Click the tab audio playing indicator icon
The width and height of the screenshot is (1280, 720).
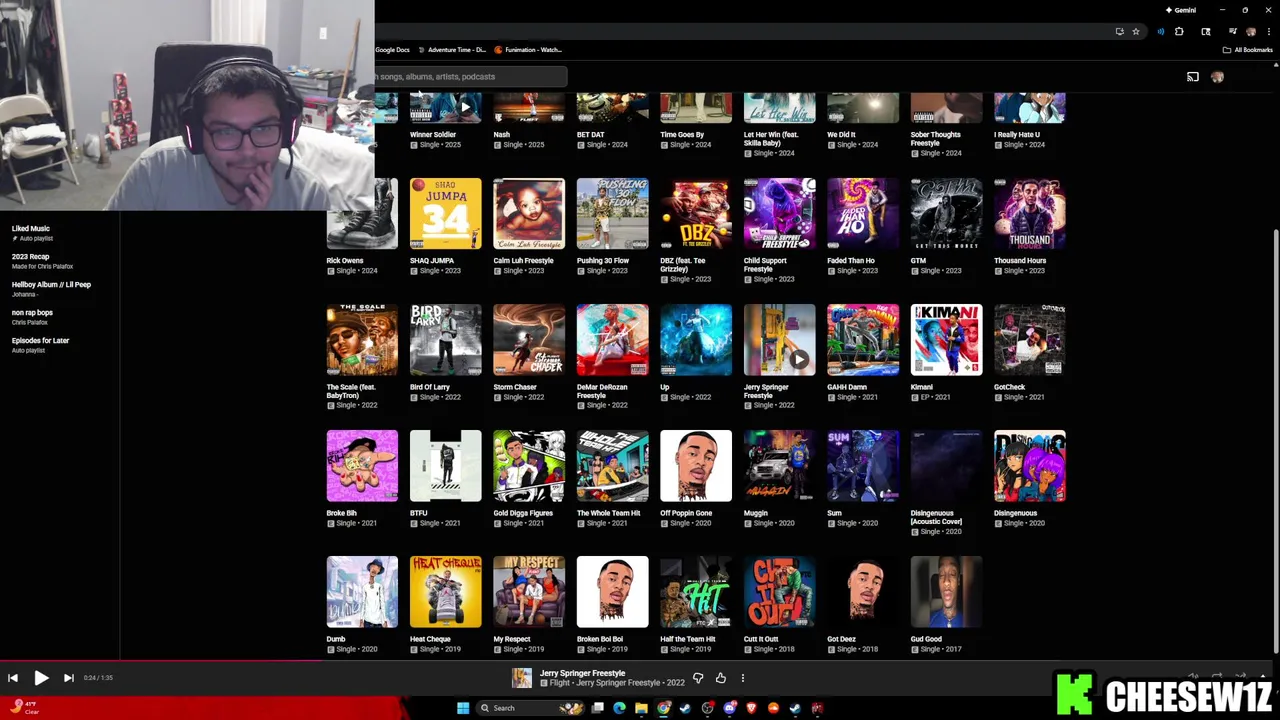[x=1160, y=32]
